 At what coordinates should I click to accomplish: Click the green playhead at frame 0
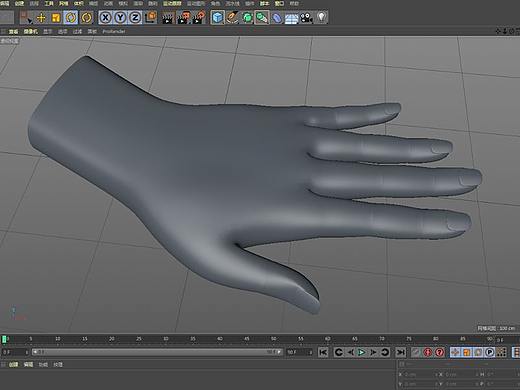click(4, 339)
